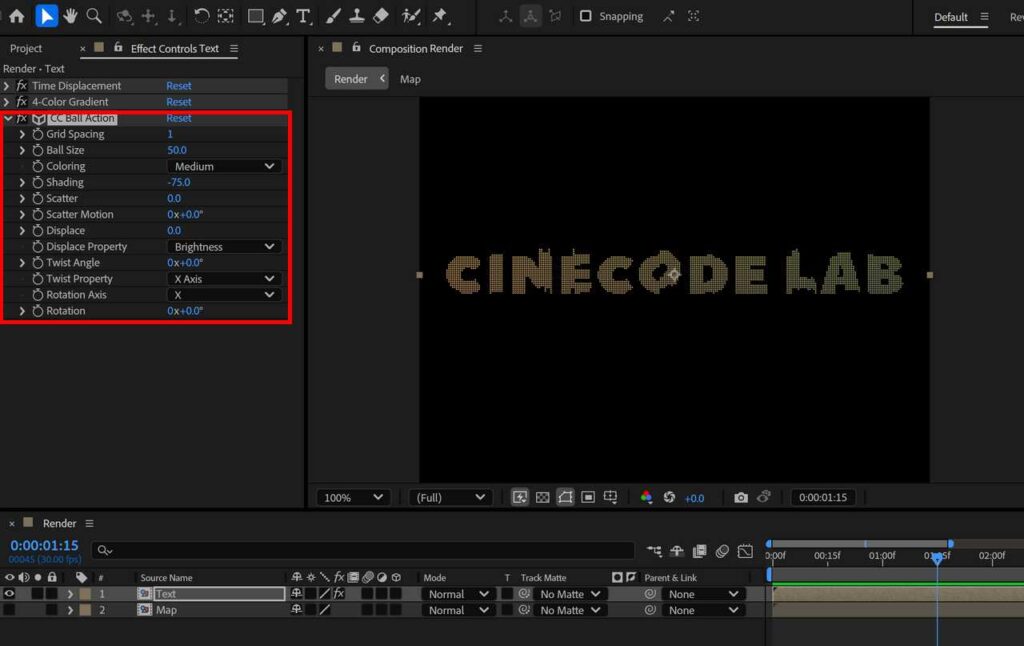
Task: Click the channel RGB color icon
Action: 646,498
